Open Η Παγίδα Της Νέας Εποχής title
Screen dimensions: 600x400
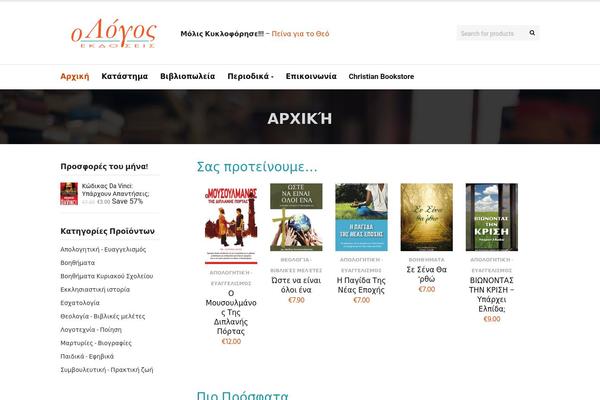click(x=361, y=285)
